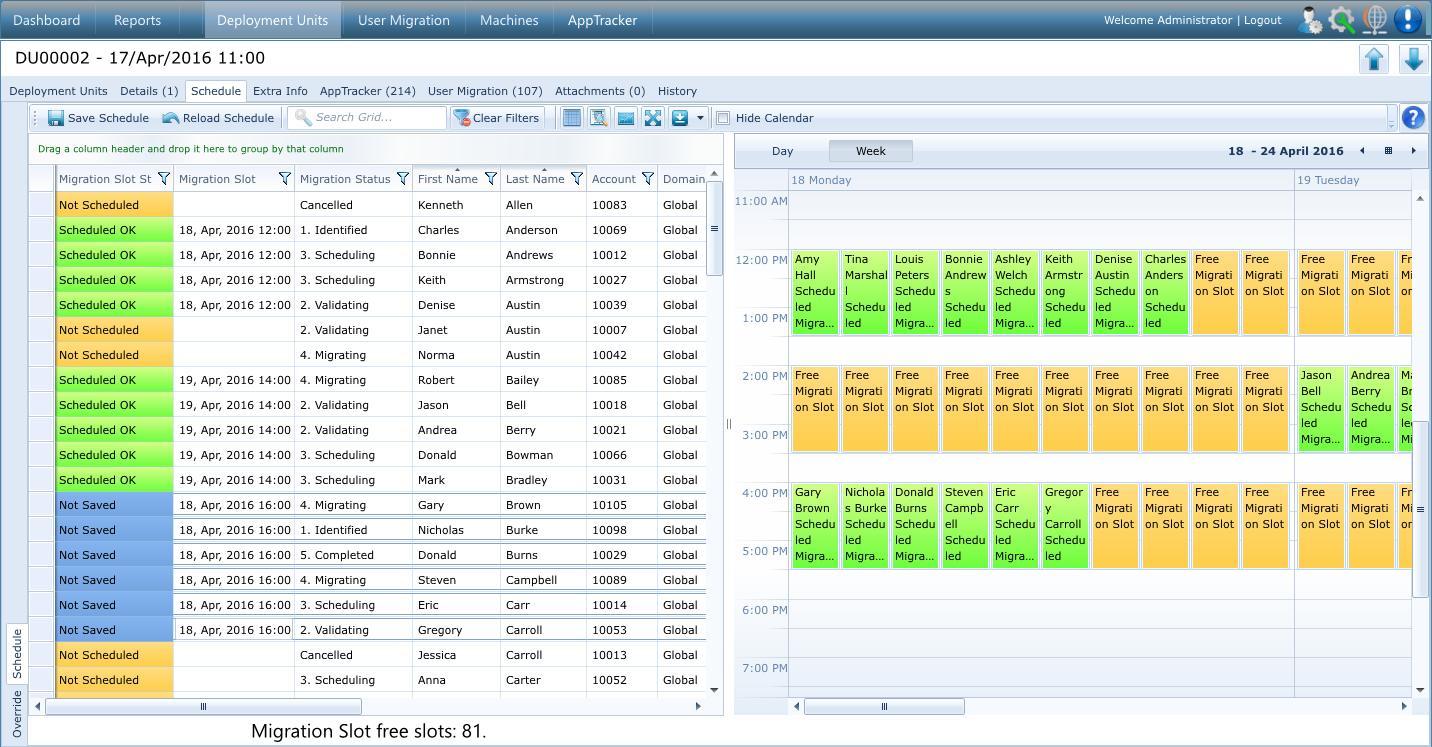Click the Not Saved cell for Nicholas Burke

coord(115,530)
